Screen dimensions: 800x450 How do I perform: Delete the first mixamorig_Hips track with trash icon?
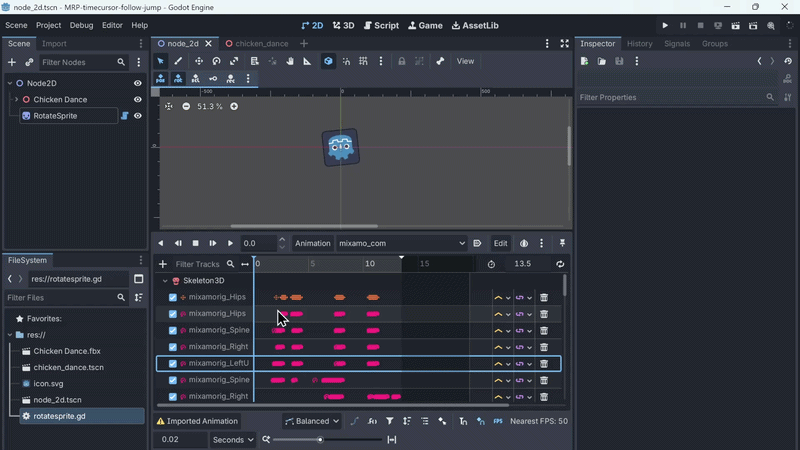click(x=544, y=297)
